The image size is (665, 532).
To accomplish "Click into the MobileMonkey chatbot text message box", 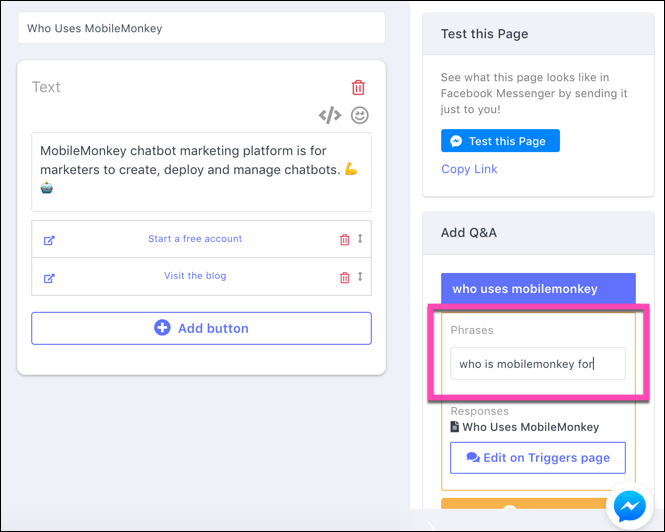I will pos(201,172).
